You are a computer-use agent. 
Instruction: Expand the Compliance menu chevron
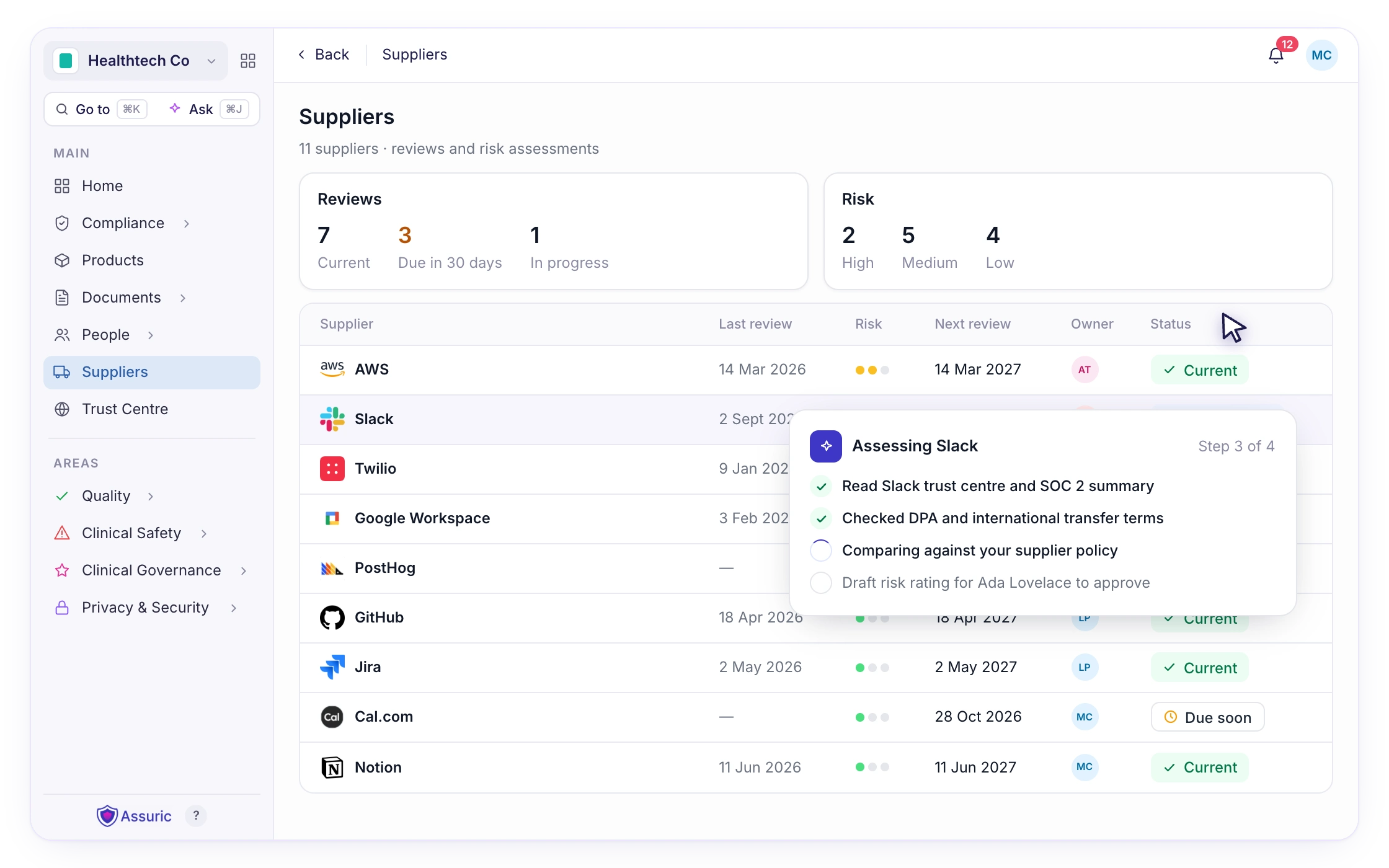[x=187, y=223]
